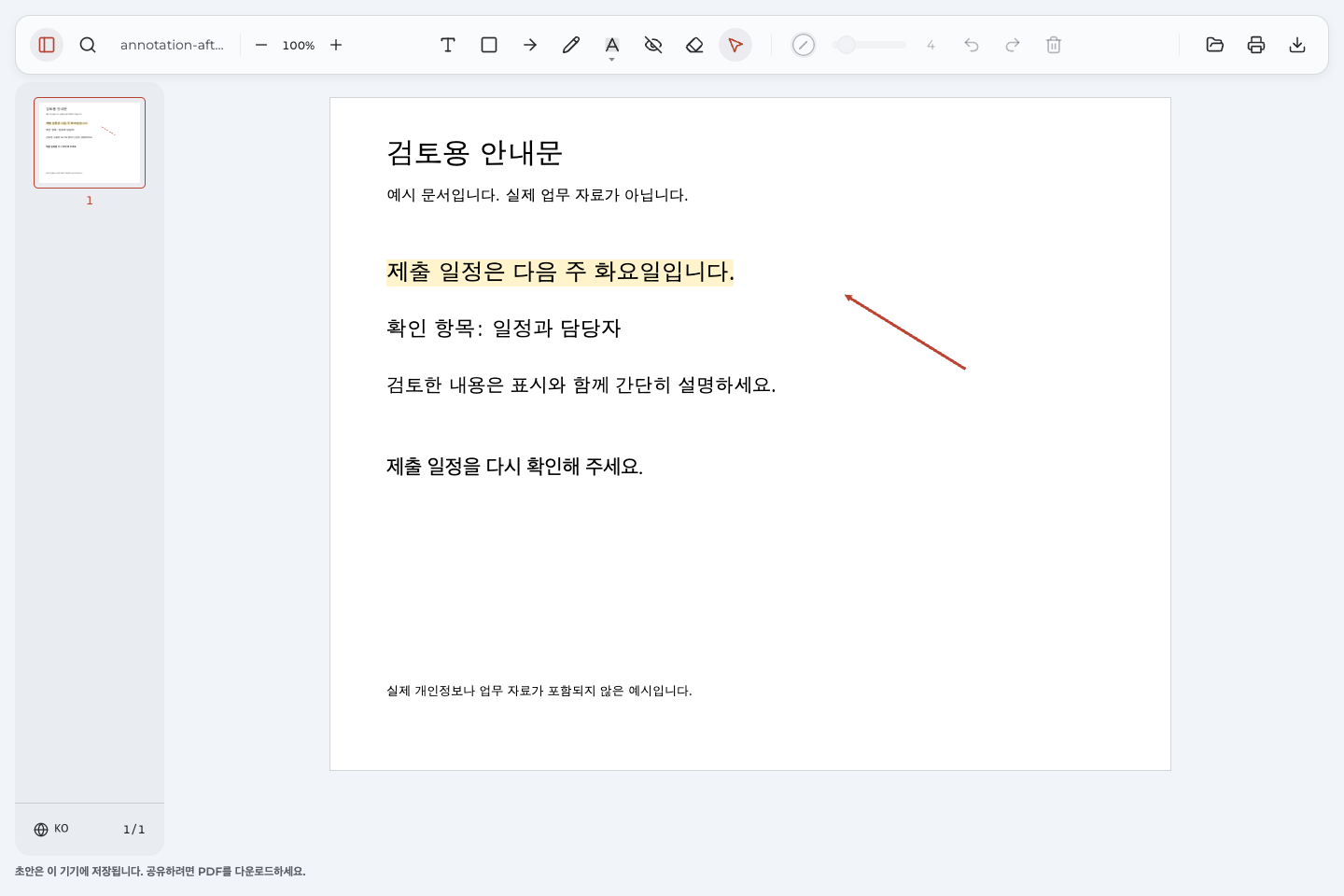Viewport: 1344px width, 896px height.
Task: Select the Eraser tool
Action: [694, 45]
